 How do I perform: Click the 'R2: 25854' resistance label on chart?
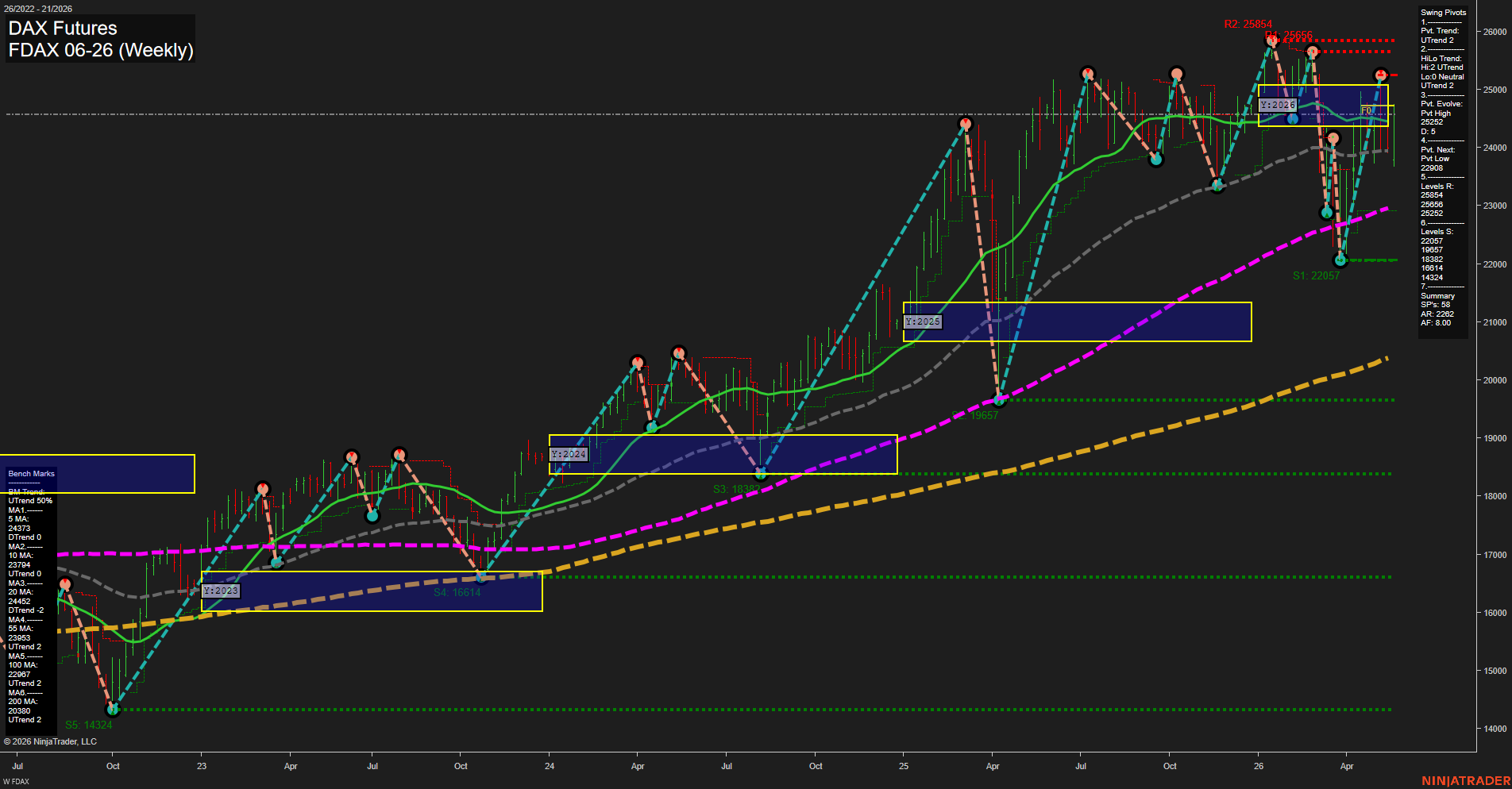click(x=1248, y=25)
